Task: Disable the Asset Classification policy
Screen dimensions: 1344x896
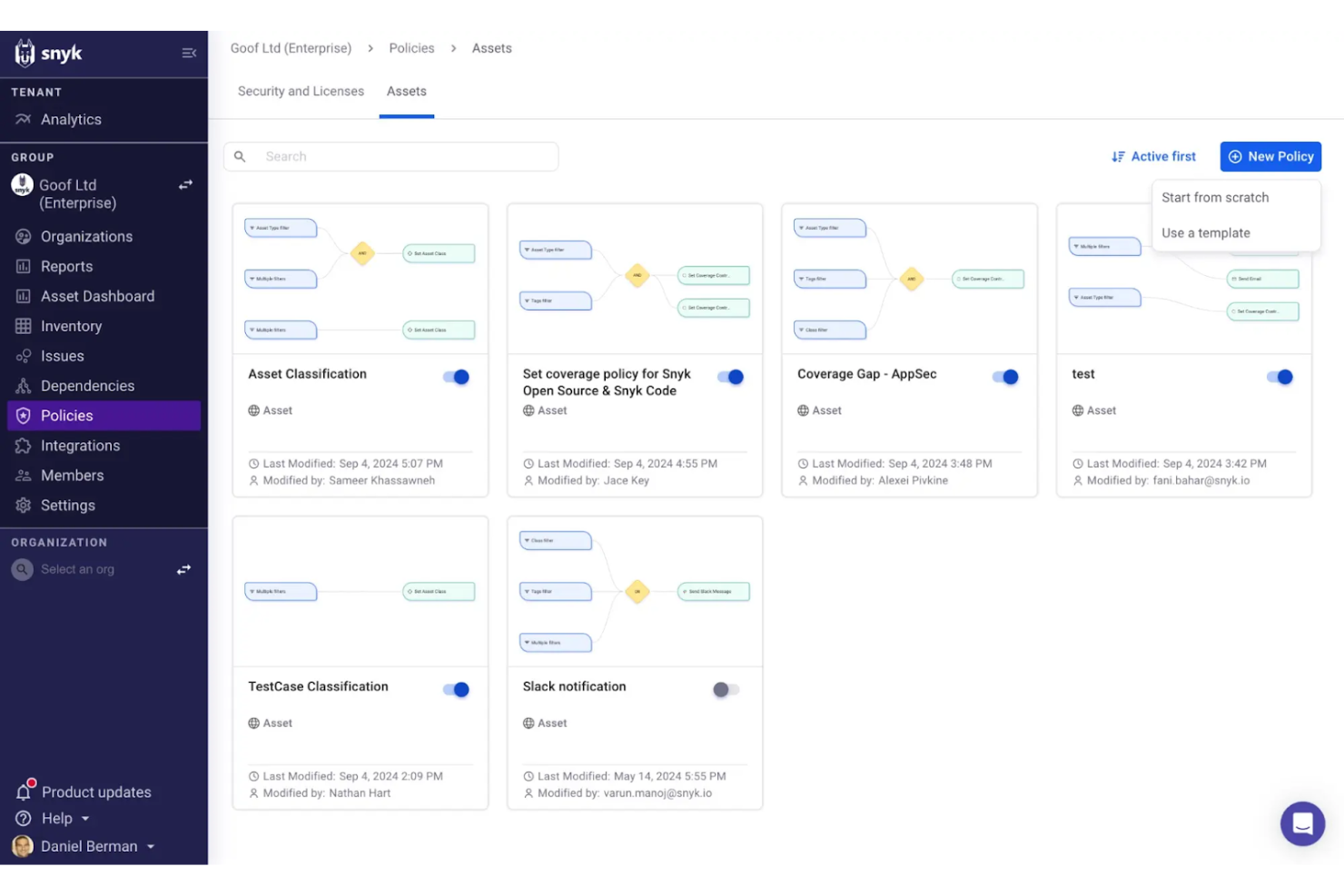Action: point(456,376)
